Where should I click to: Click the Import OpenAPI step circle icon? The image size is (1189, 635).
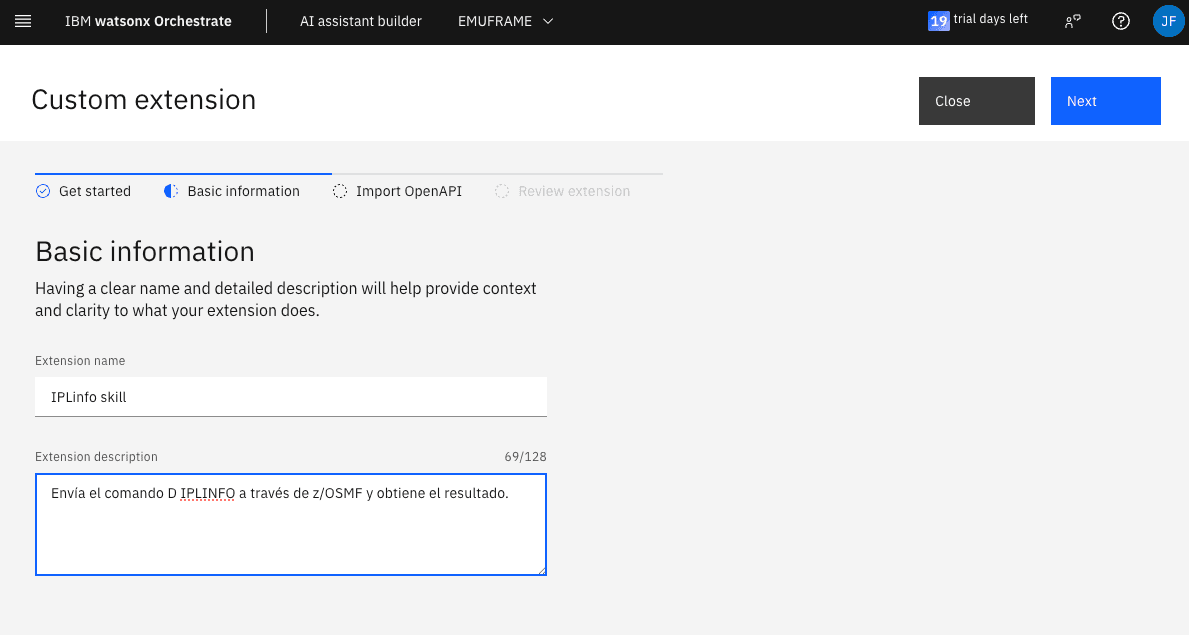click(340, 191)
